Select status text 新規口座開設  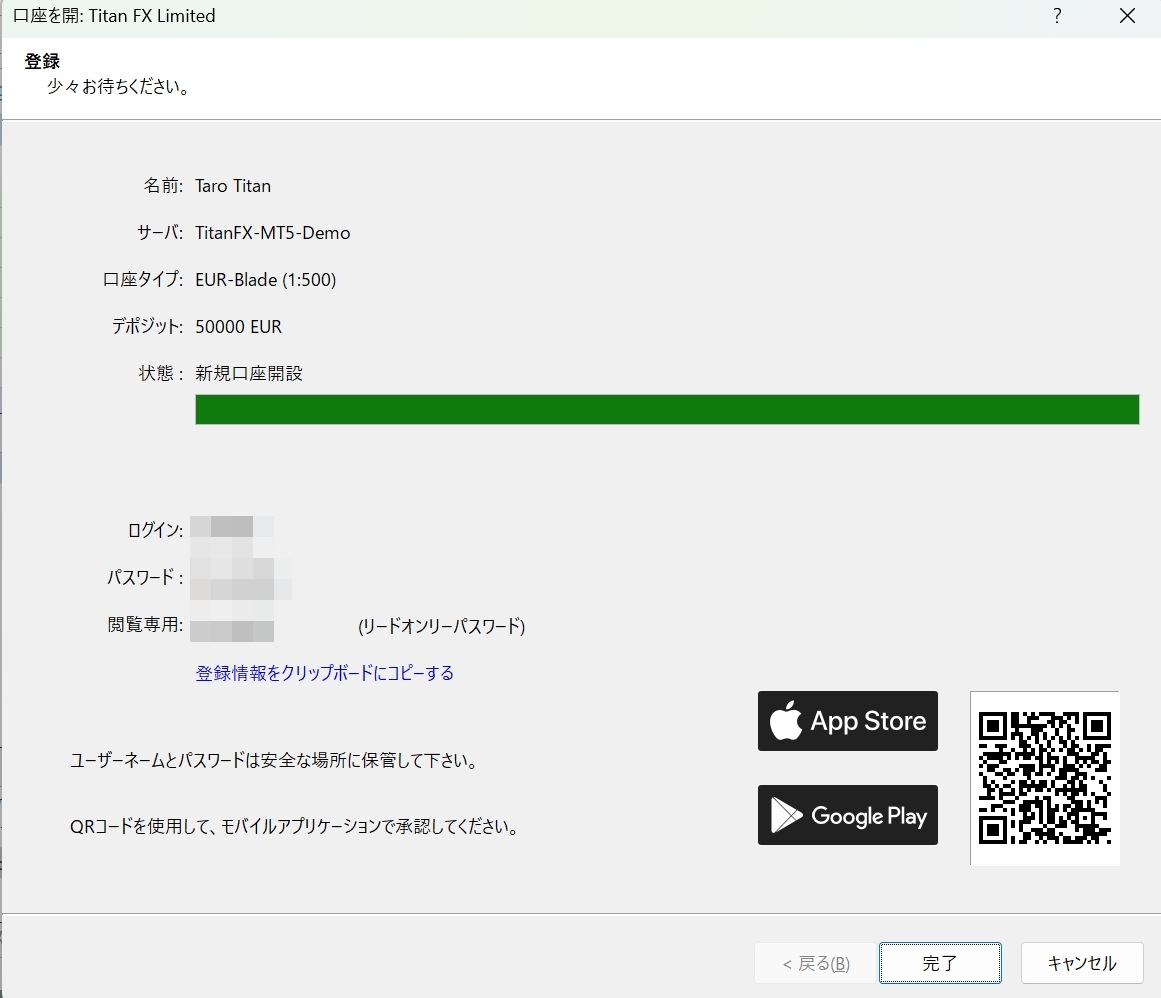pos(249,373)
